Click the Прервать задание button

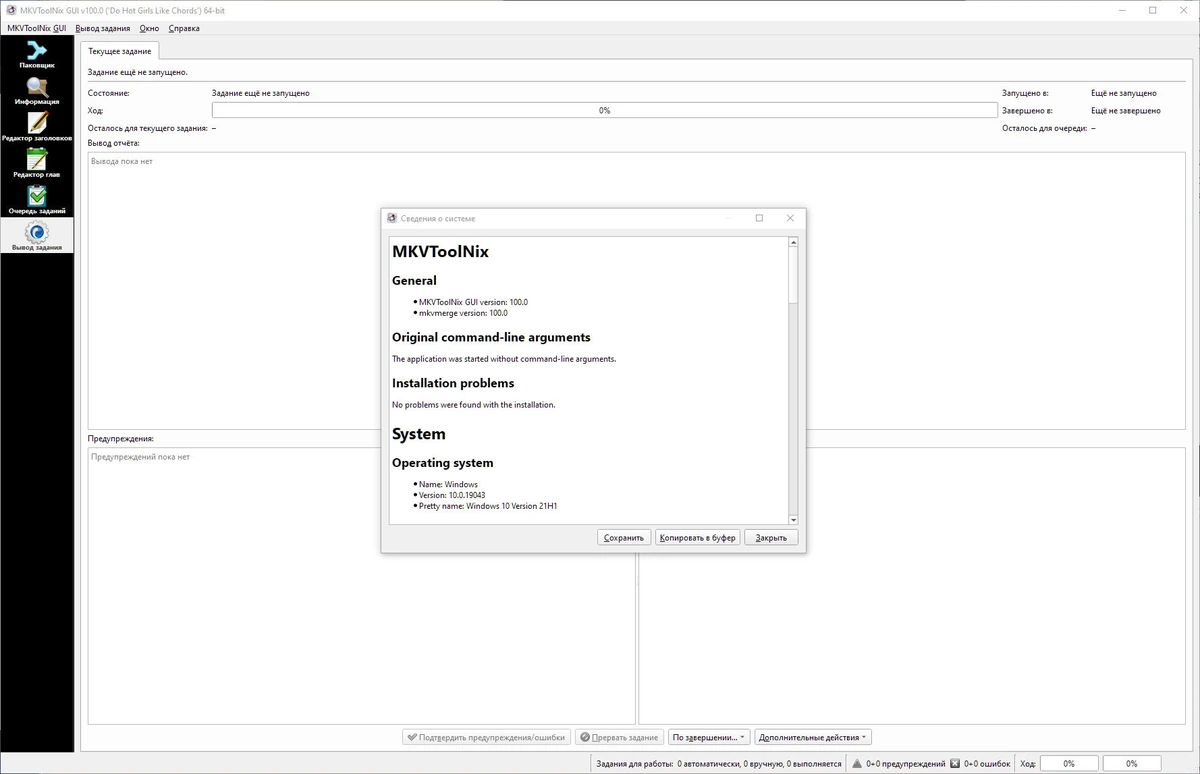[619, 737]
